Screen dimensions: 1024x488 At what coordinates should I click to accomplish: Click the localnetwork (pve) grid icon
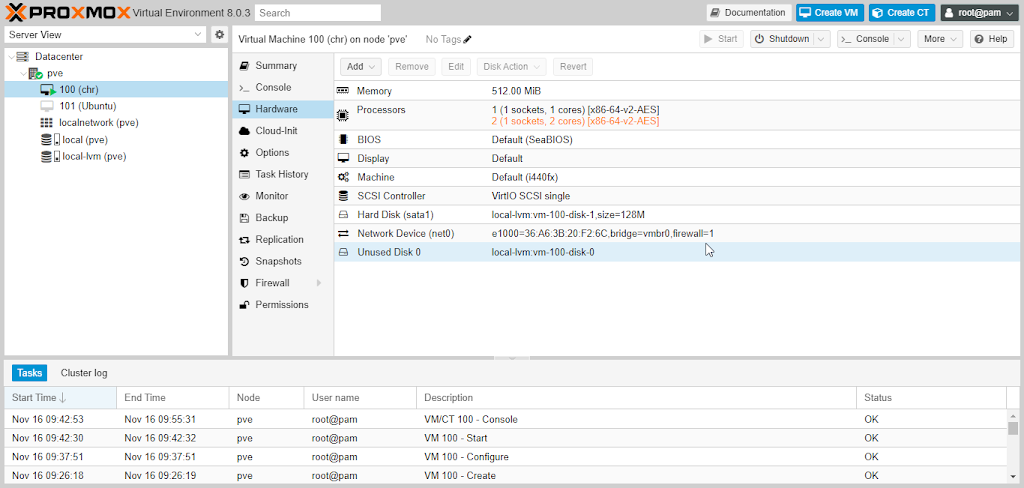point(46,122)
